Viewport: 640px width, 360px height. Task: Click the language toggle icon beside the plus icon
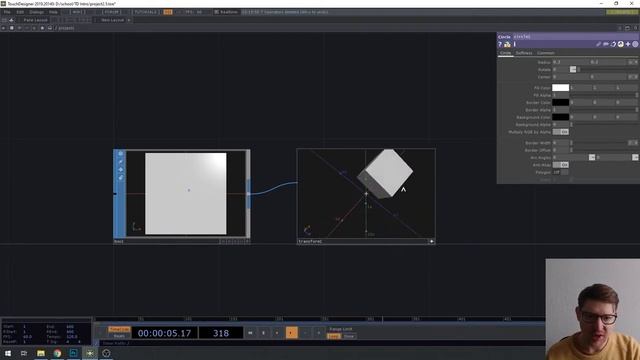click(x=620, y=44)
